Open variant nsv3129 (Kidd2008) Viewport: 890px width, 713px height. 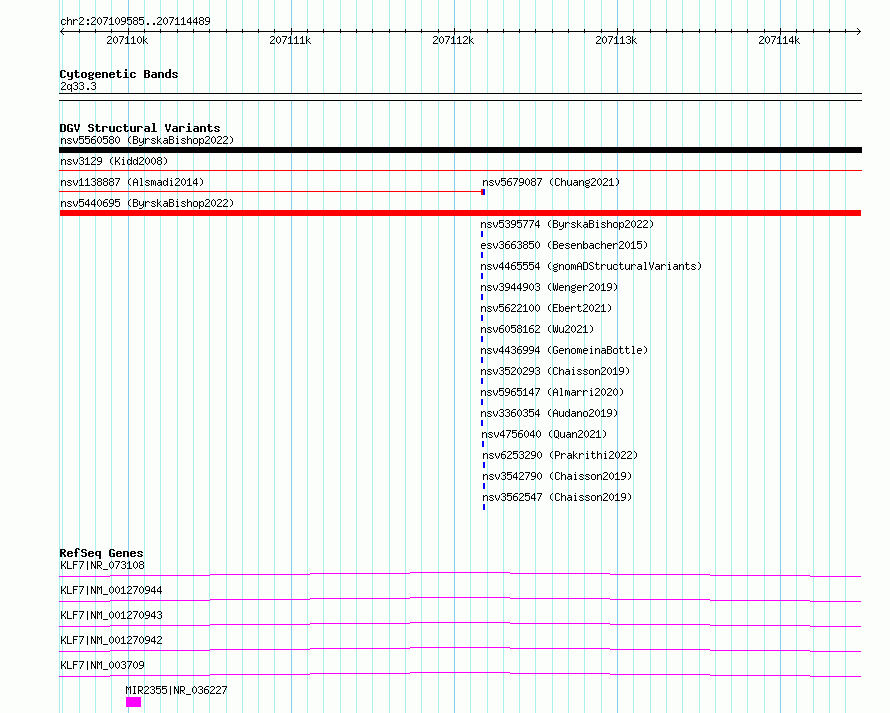(114, 161)
